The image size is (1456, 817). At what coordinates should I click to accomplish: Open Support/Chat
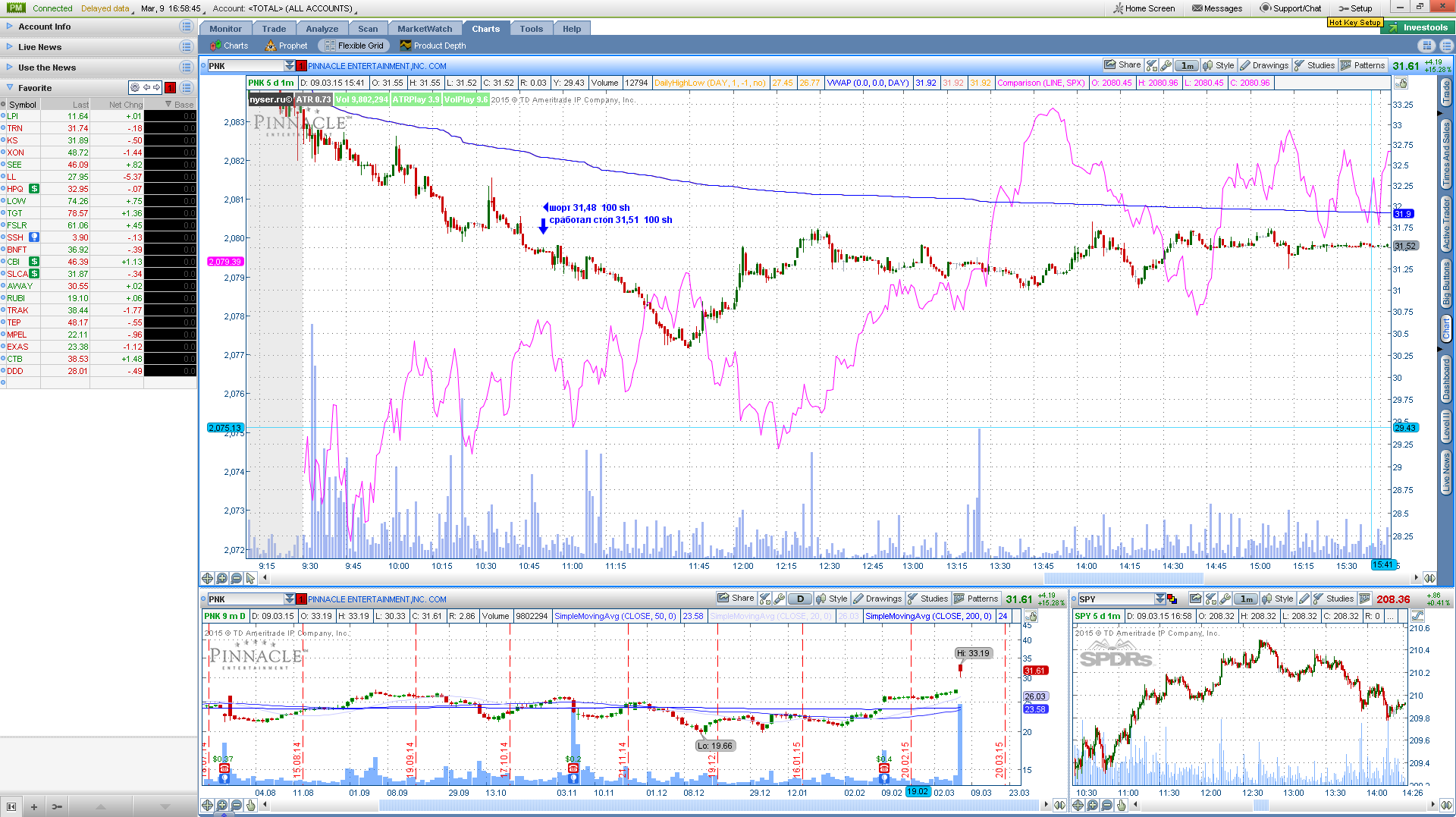[1291, 8]
